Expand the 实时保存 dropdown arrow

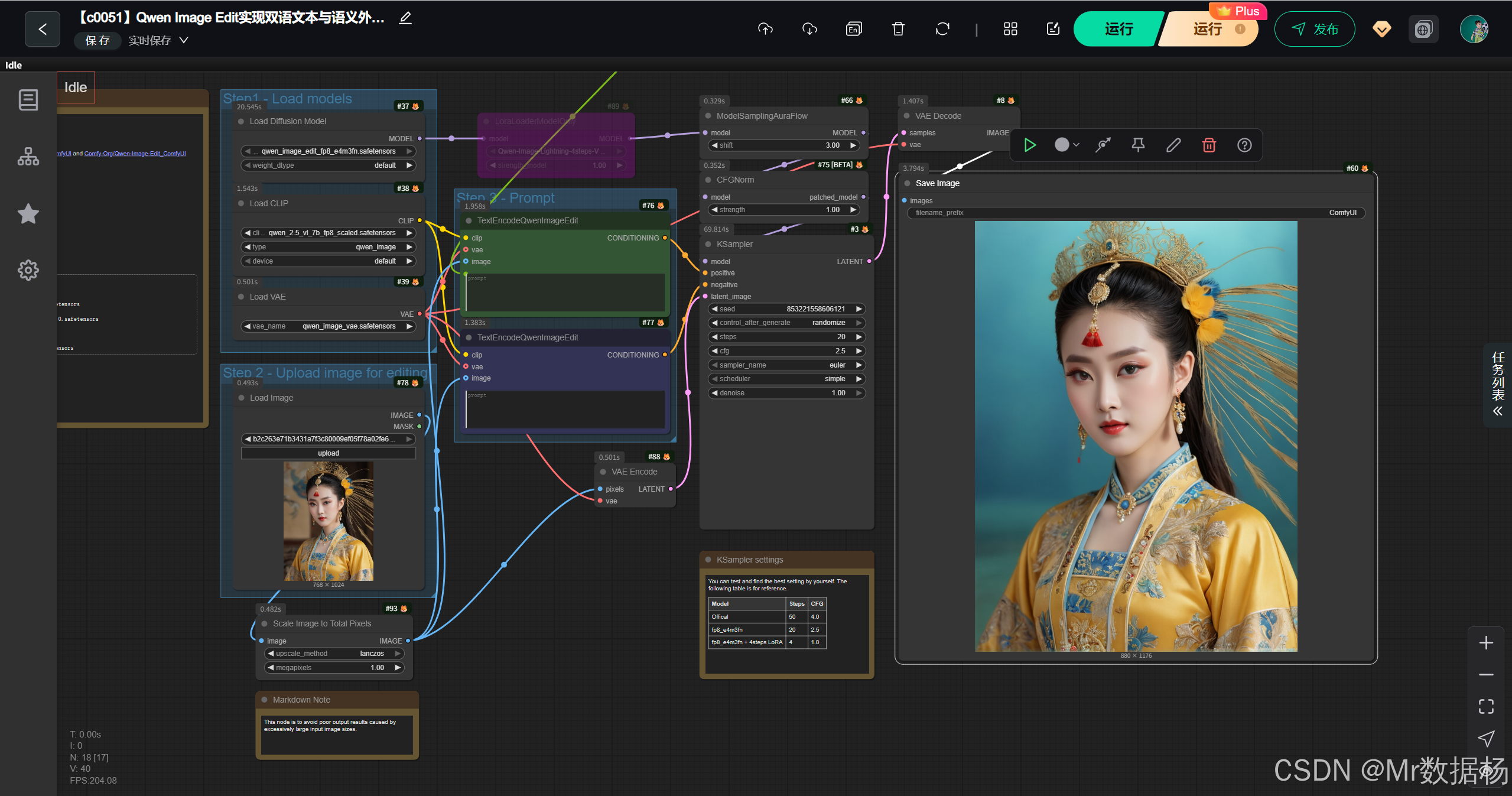[x=184, y=40]
